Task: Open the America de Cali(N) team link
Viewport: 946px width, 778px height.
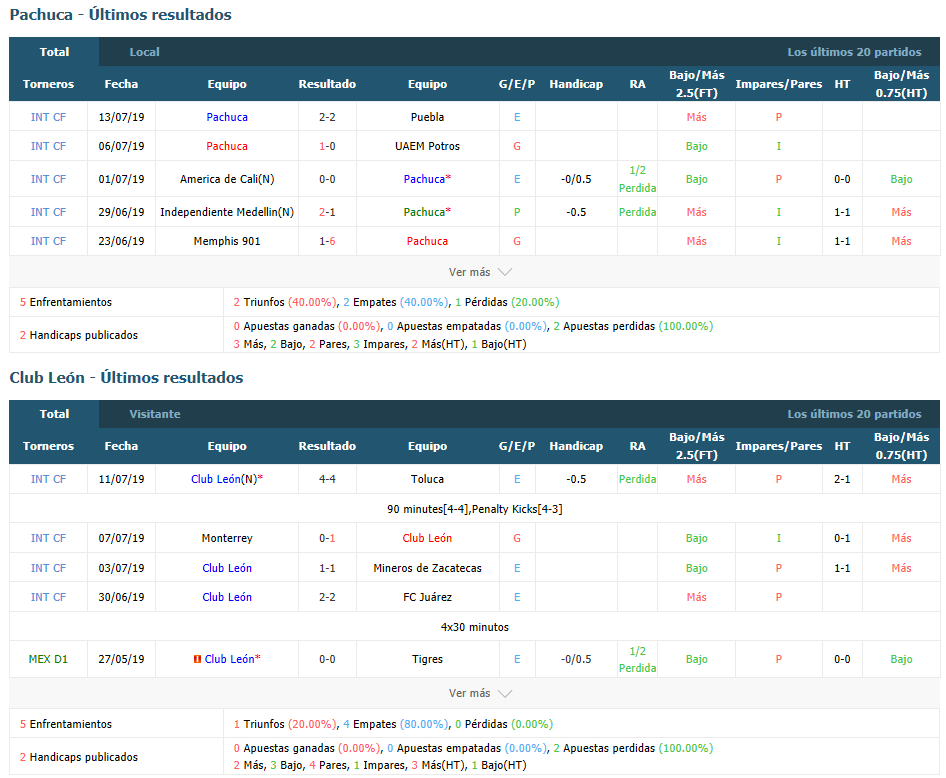Action: coord(227,179)
